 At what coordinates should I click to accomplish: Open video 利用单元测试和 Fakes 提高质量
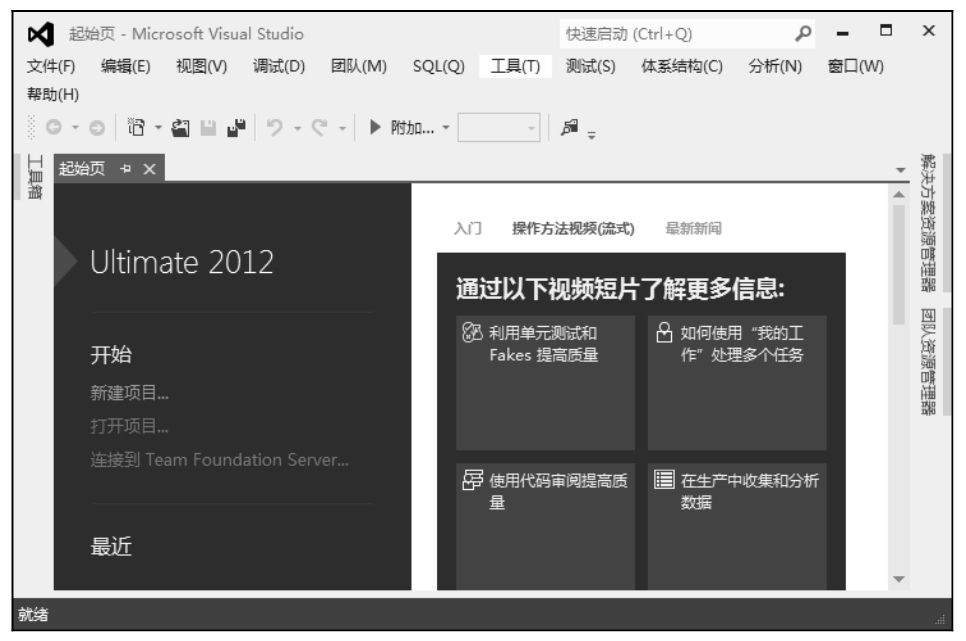click(x=545, y=383)
